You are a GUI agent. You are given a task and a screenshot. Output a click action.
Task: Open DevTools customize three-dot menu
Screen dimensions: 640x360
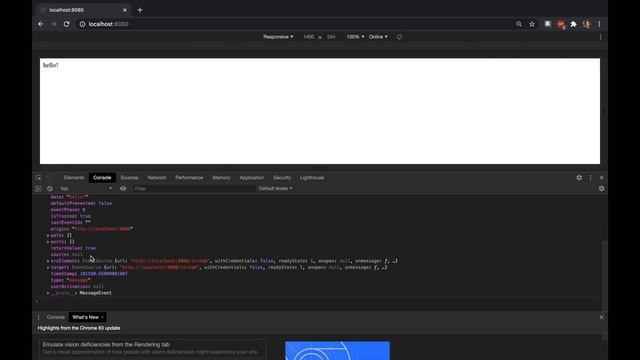click(590, 178)
